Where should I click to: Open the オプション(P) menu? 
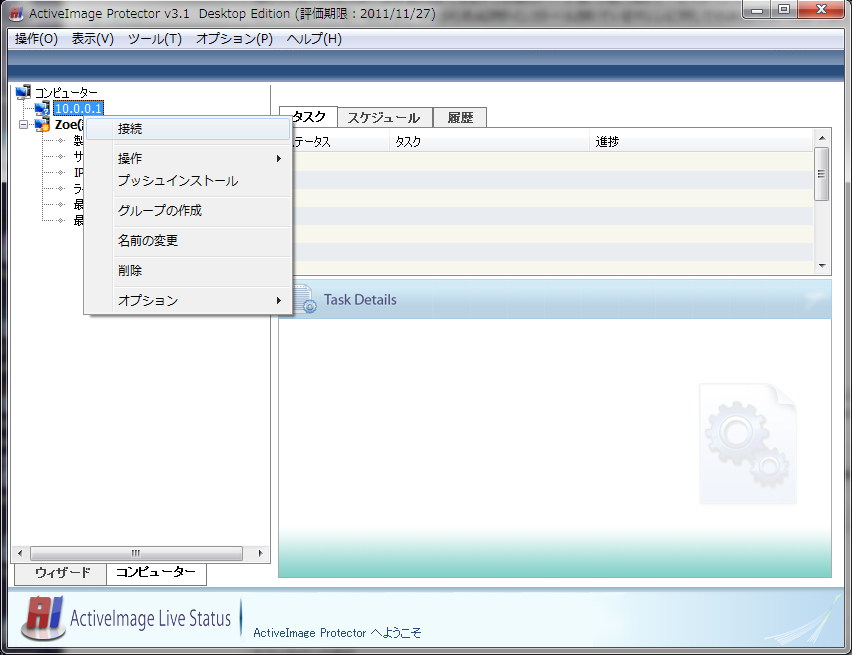[x=234, y=39]
